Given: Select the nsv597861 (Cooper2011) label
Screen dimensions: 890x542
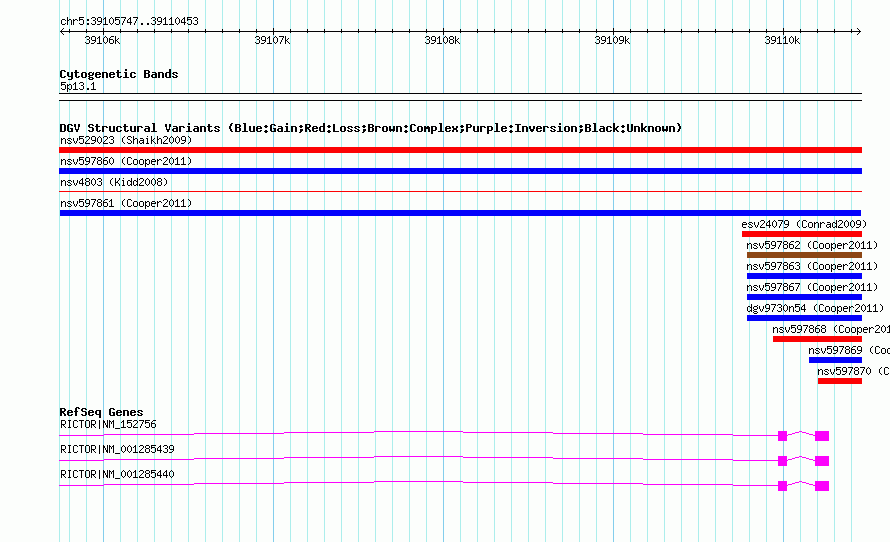Looking at the screenshot, I should click(126, 203).
